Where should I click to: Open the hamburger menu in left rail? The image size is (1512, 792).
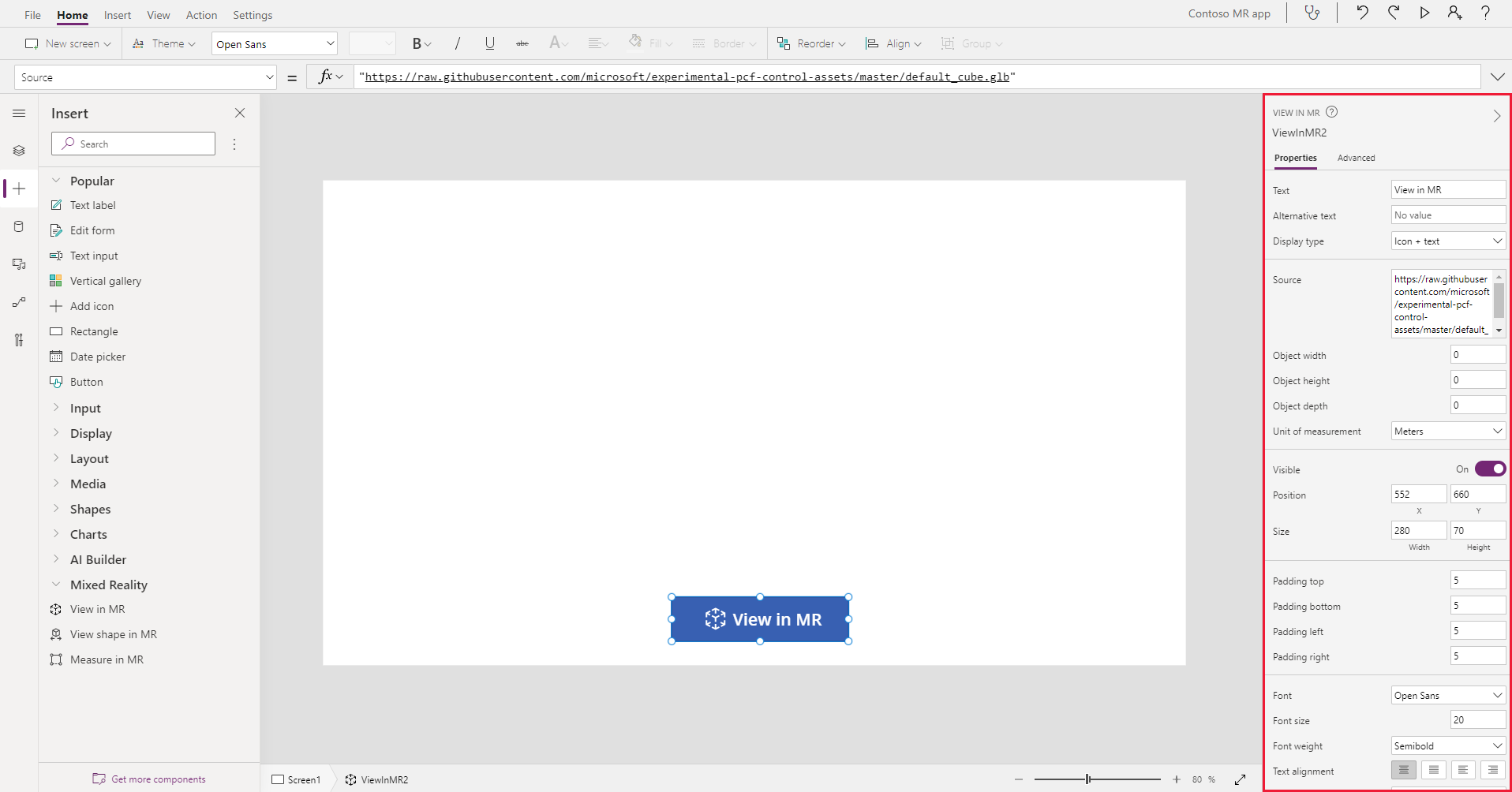click(x=19, y=114)
